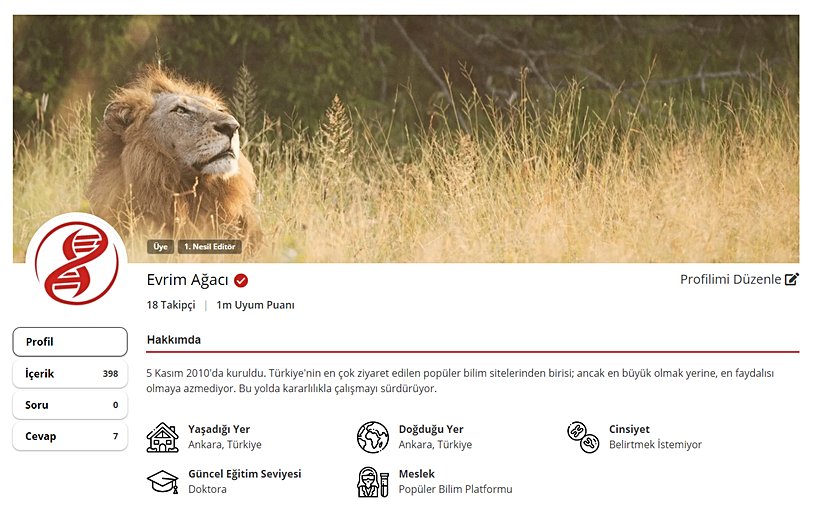This screenshot has width=825, height=505.
Task: Click the edit pencil icon beside Profilimi Düzenle
Action: coord(792,279)
